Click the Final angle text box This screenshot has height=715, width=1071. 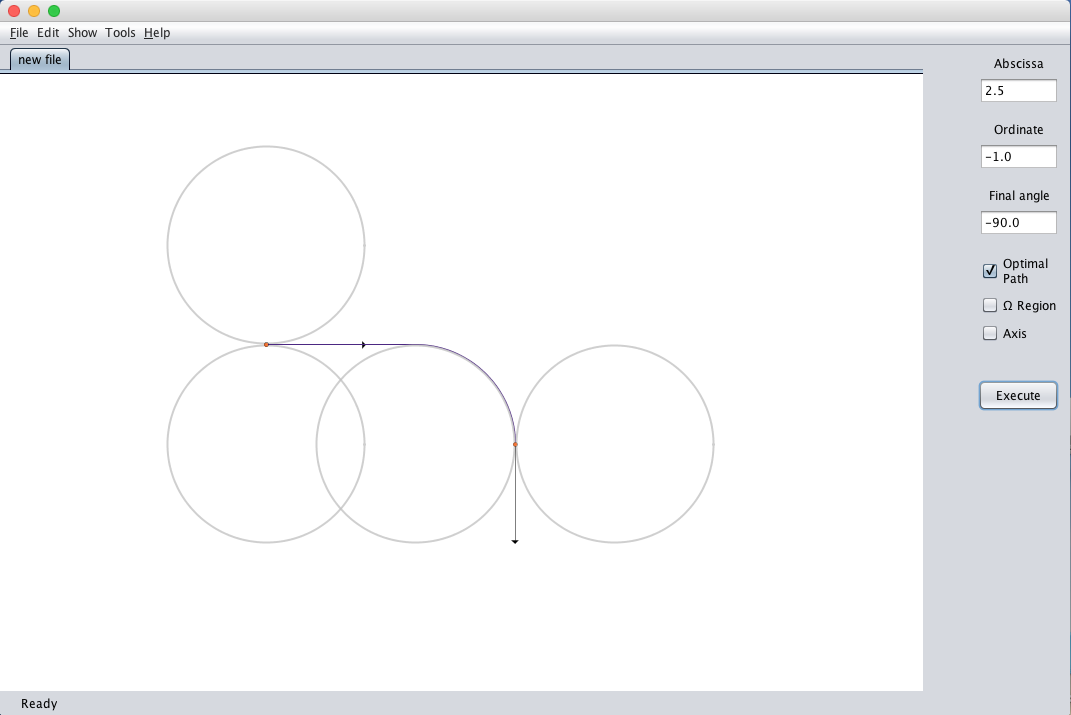[1018, 223]
